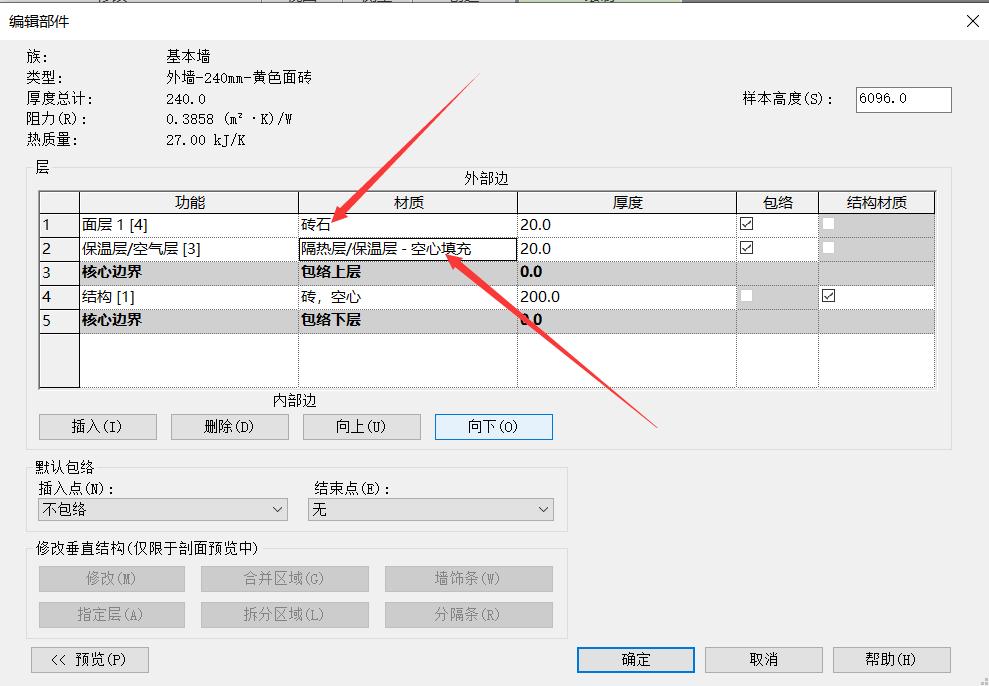989x686 pixels.
Task: Select row 4 header for 结构 layer
Action: 59,297
